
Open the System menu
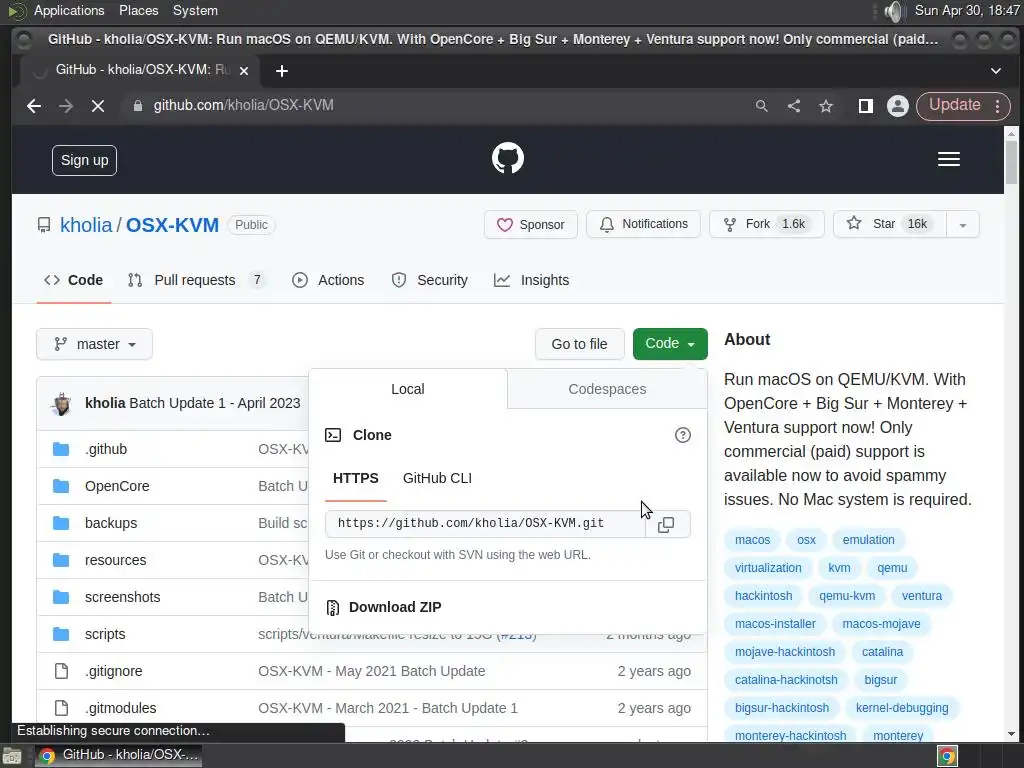click(195, 10)
